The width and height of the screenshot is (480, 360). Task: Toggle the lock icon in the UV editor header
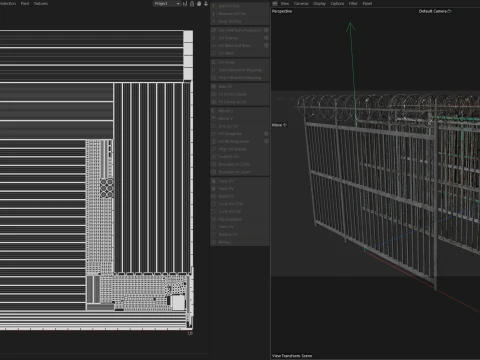(x=192, y=4)
